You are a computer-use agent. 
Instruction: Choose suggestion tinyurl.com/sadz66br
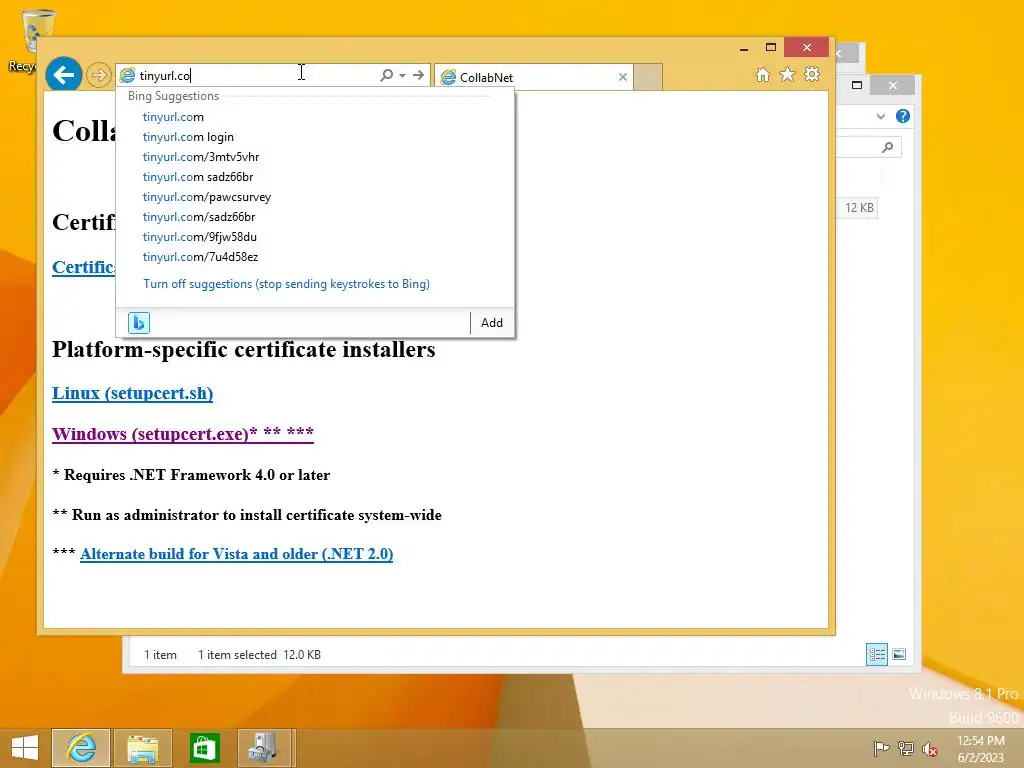click(x=199, y=217)
